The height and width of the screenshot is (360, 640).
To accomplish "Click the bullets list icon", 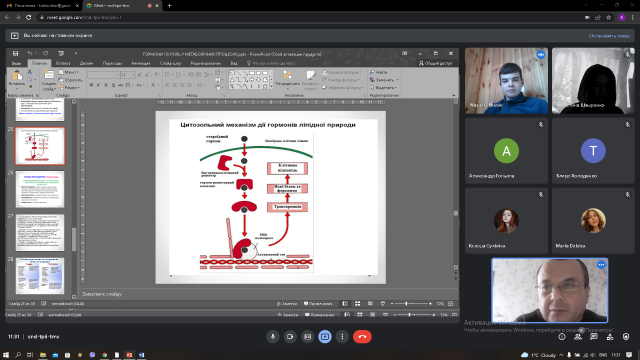I will tap(168, 75).
